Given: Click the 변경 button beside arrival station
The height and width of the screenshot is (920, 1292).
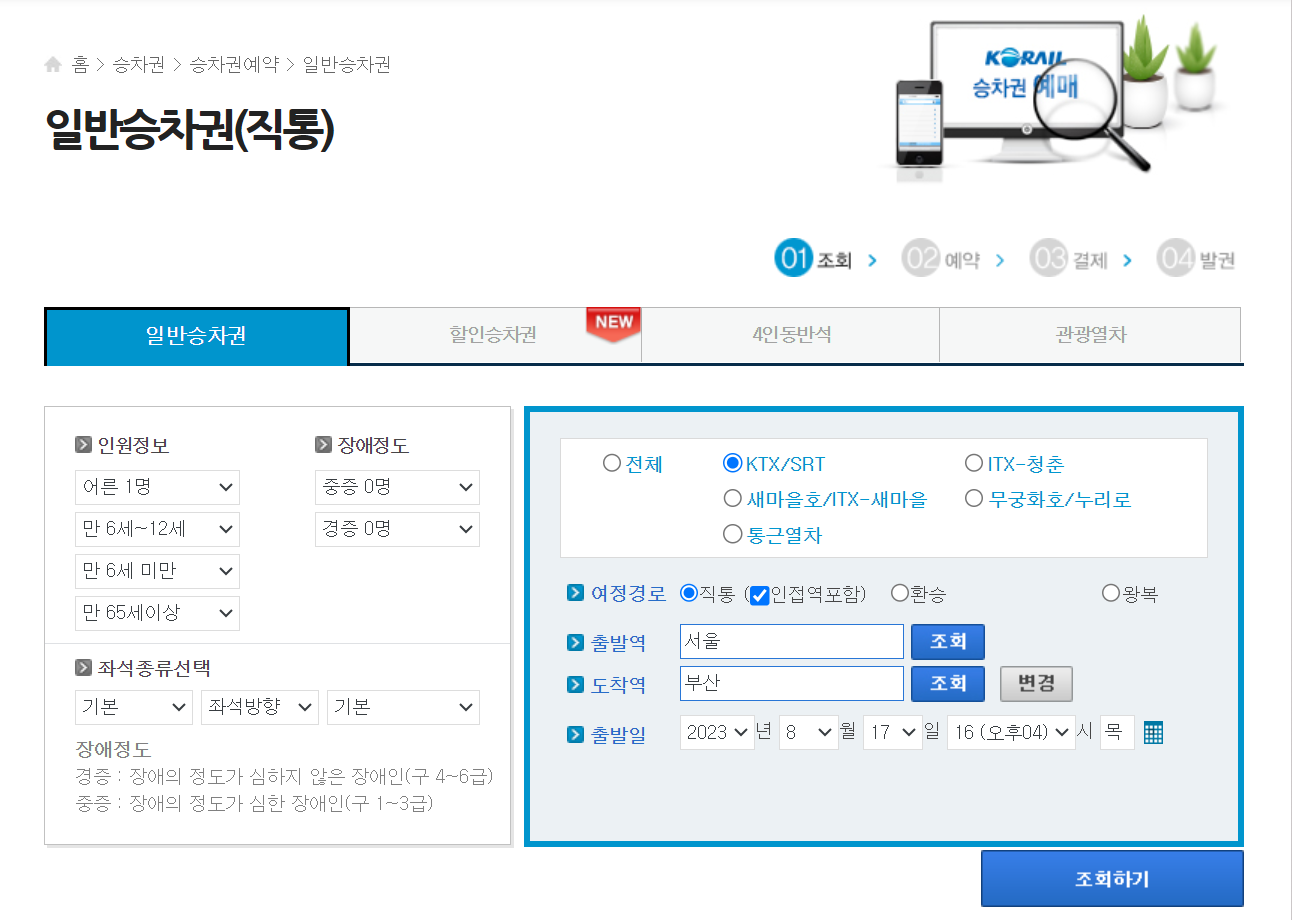Looking at the screenshot, I should [x=1036, y=683].
